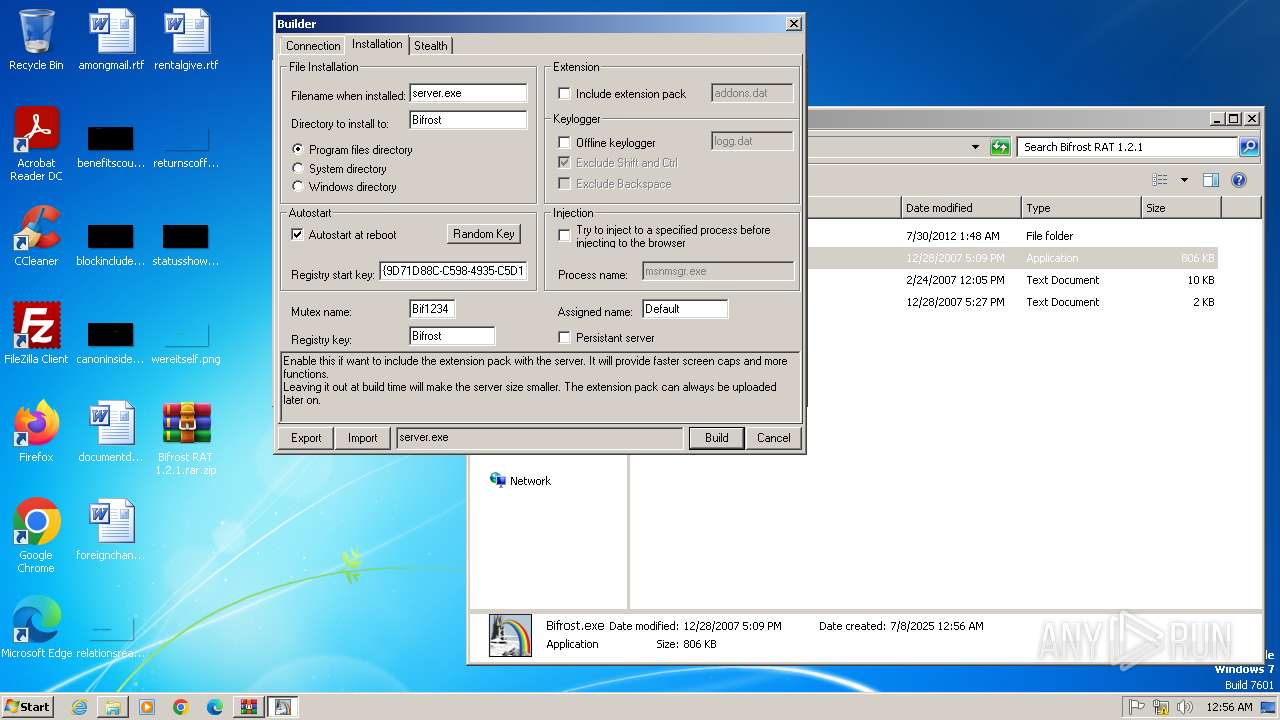Launch Google Chrome desktop shortcut

pos(36,535)
